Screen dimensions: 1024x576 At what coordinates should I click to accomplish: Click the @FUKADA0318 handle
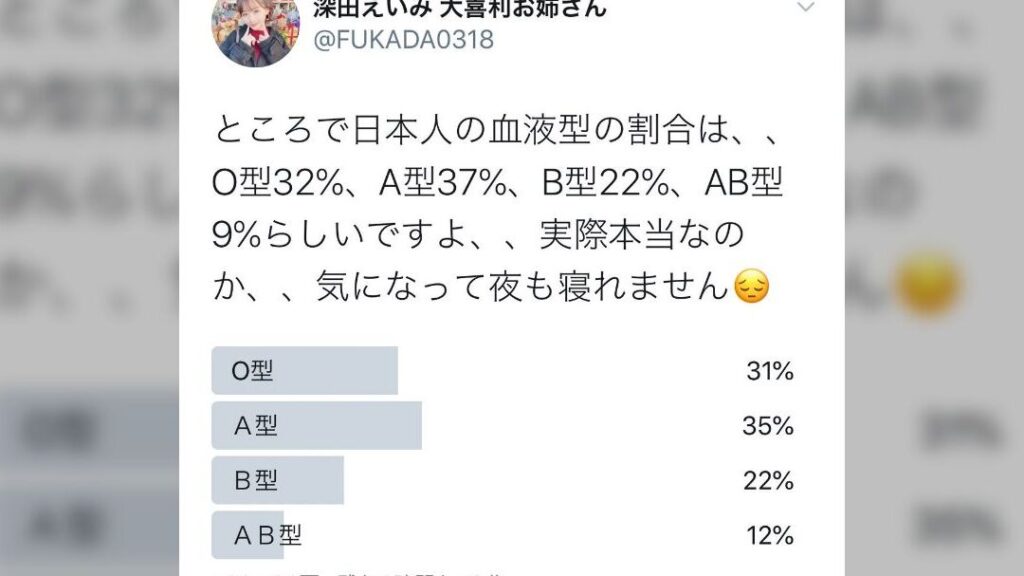[404, 42]
